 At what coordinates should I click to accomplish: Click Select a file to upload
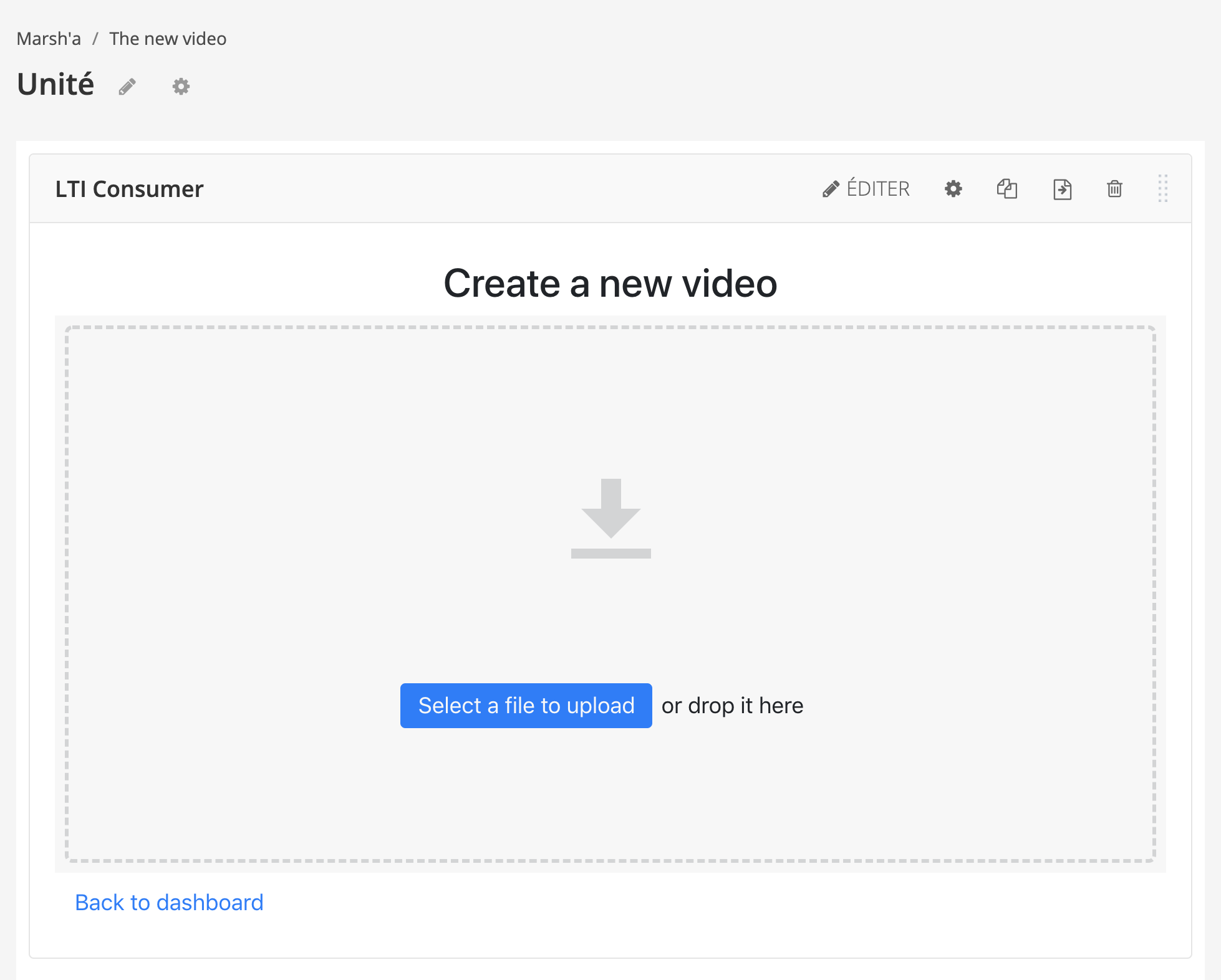tap(526, 705)
